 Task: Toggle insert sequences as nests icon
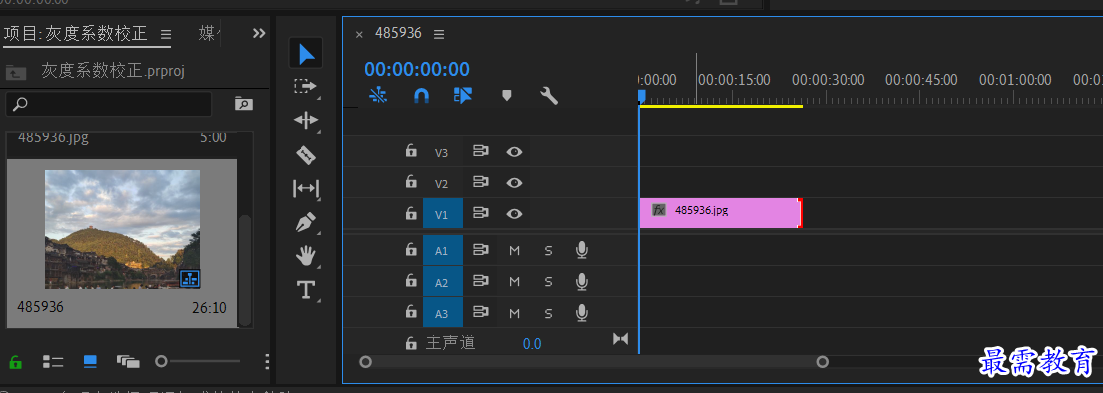click(x=378, y=96)
